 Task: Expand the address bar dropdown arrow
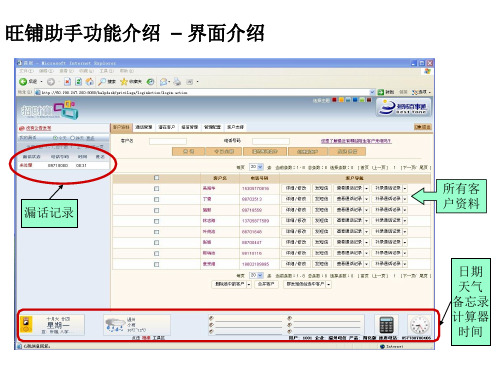click(x=372, y=92)
